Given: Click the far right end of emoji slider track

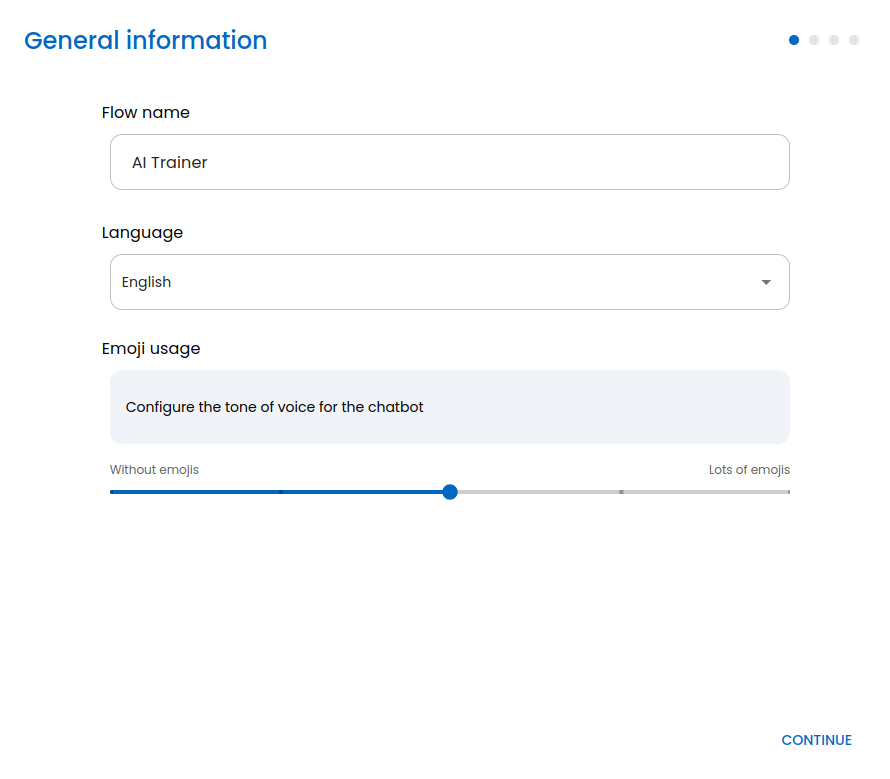Looking at the screenshot, I should [x=788, y=492].
